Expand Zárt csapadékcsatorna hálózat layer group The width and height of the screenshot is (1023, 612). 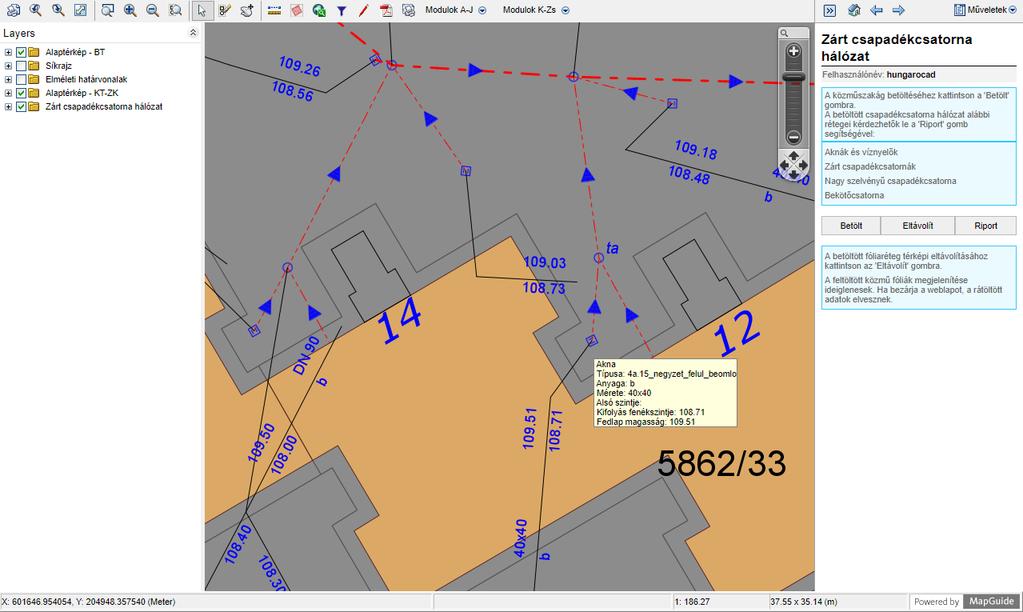pos(8,107)
